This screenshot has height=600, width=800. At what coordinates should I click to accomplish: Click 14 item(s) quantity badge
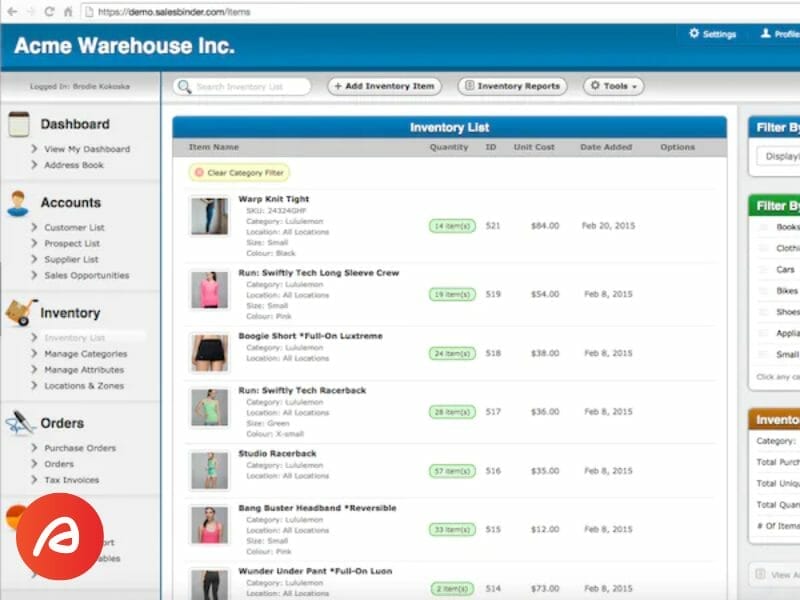point(453,226)
